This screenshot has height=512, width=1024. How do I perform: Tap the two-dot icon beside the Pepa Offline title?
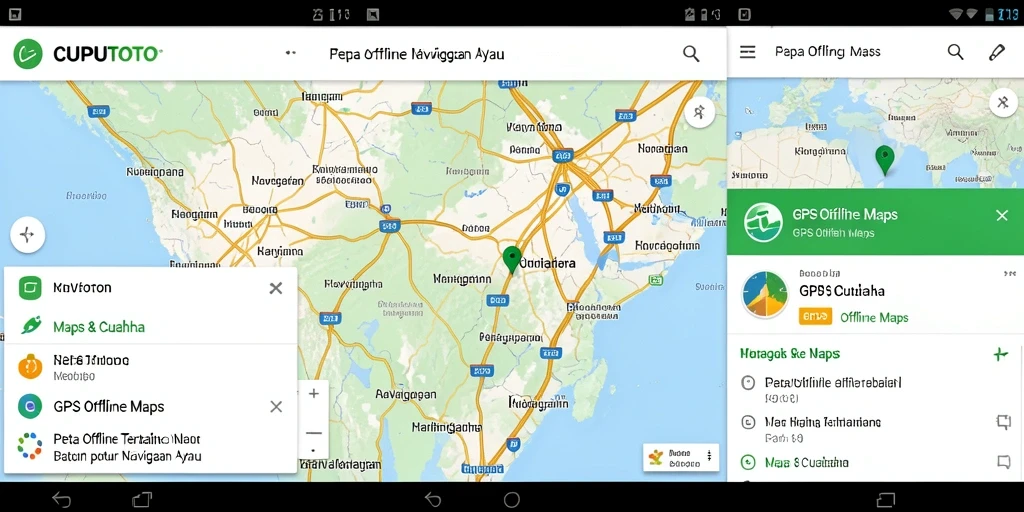pos(291,53)
